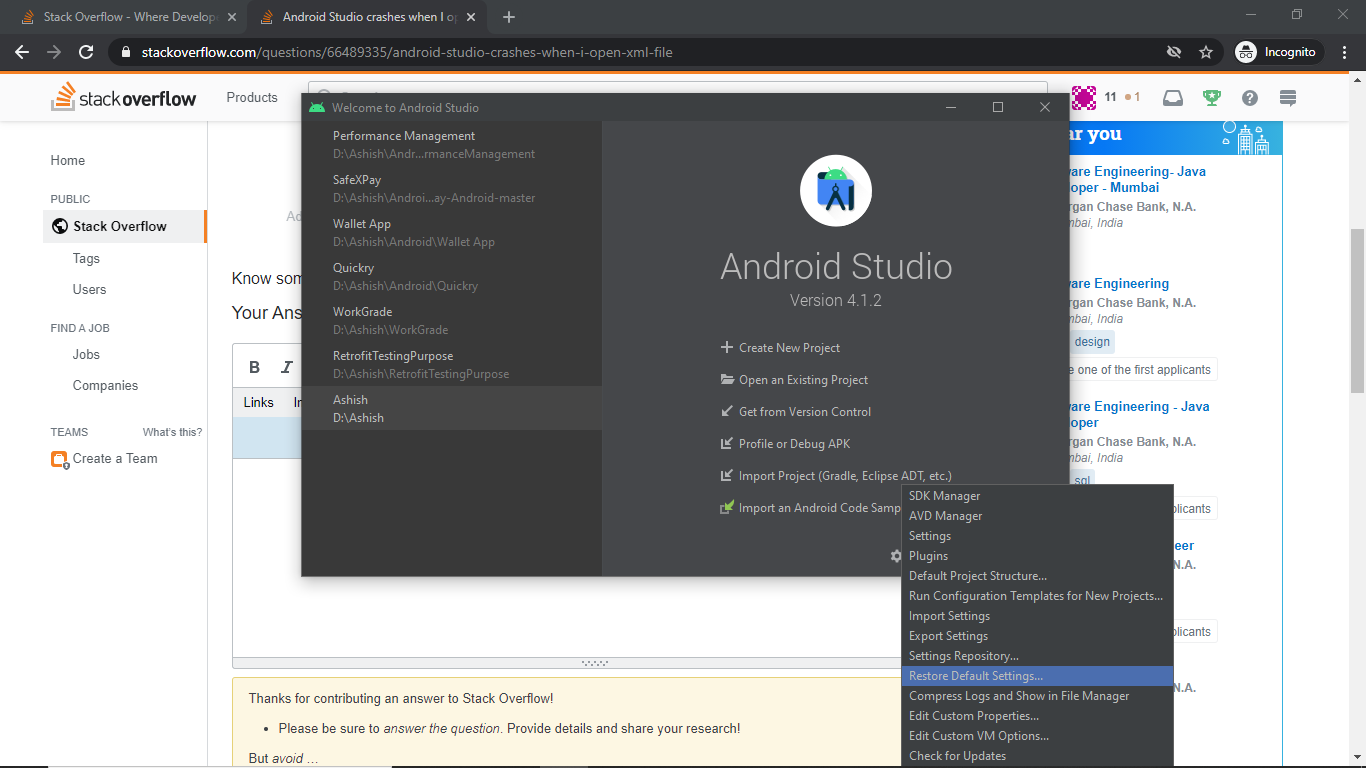Click the Italic icon in answer editor
Viewport: 1366px width, 768px height.
287,367
